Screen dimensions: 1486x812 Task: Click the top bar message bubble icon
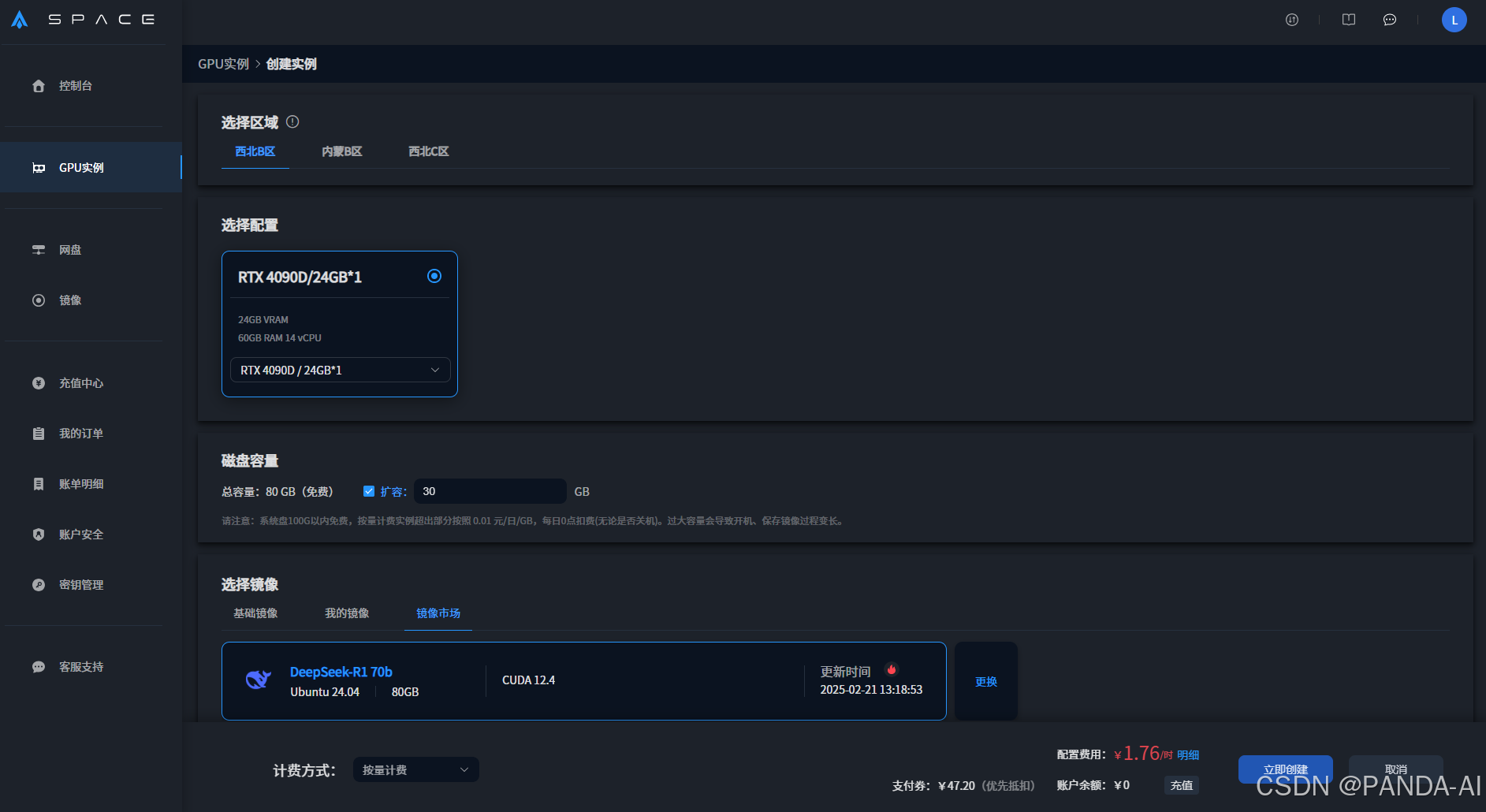click(x=1390, y=20)
